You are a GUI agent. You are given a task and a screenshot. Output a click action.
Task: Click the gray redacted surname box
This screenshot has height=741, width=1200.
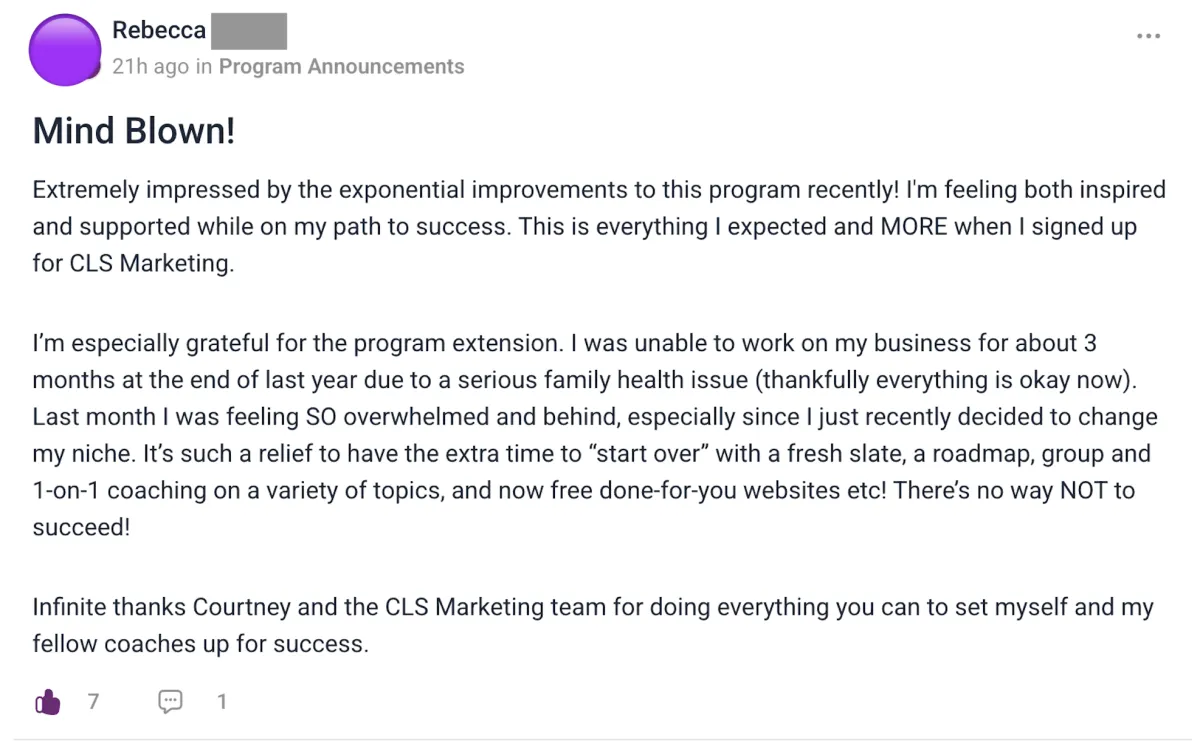pyautogui.click(x=249, y=31)
